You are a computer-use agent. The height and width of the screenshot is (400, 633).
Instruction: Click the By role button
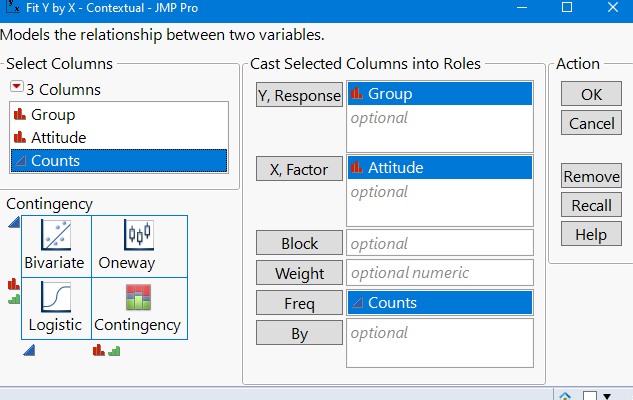pyautogui.click(x=299, y=333)
